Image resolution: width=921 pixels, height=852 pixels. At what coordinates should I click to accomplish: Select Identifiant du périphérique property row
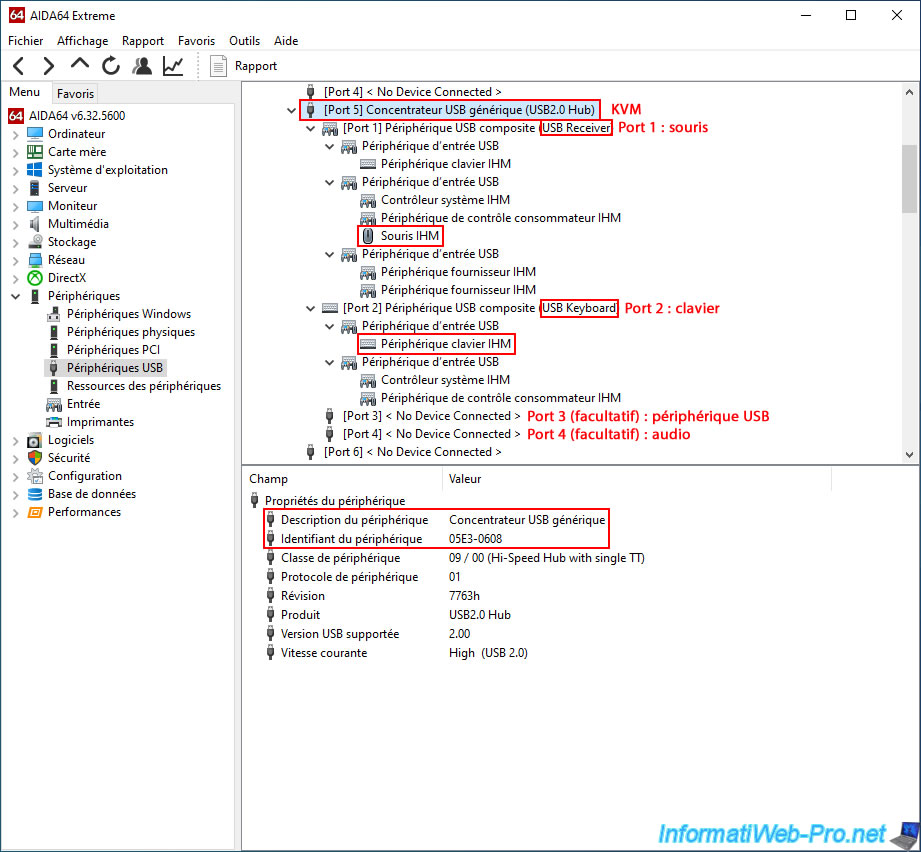[x=351, y=539]
